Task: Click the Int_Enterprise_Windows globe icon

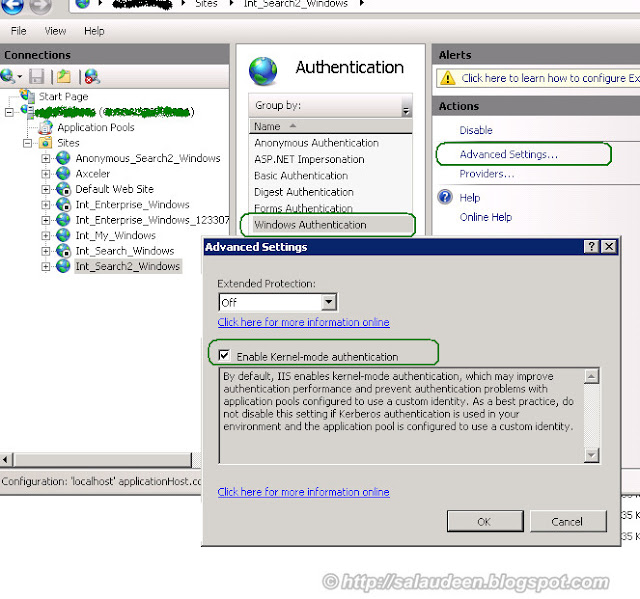Action: (x=63, y=204)
